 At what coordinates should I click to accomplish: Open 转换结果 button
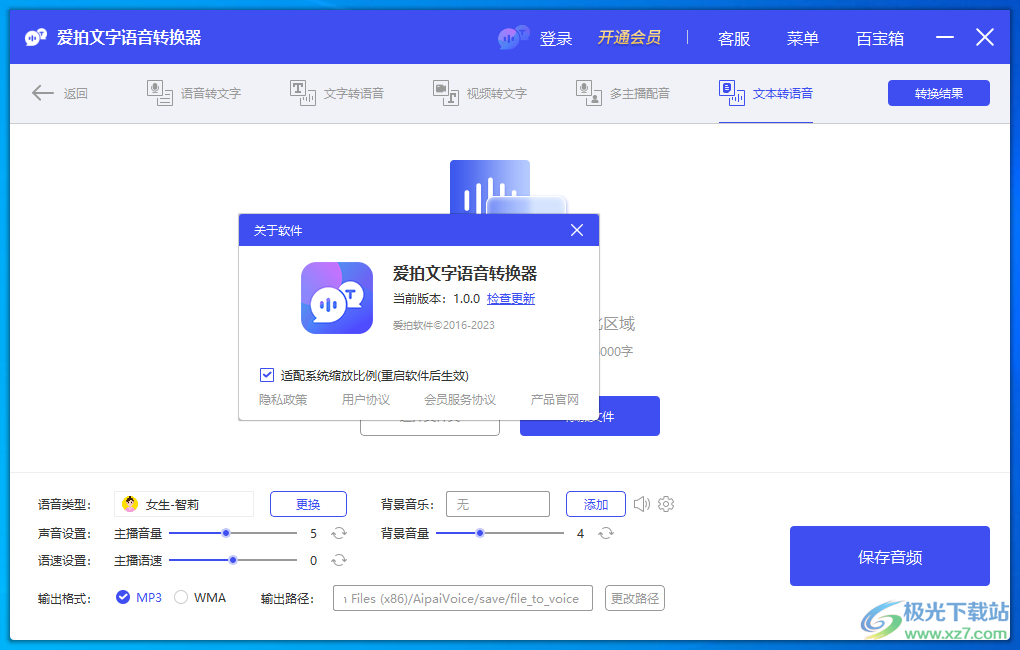939,93
